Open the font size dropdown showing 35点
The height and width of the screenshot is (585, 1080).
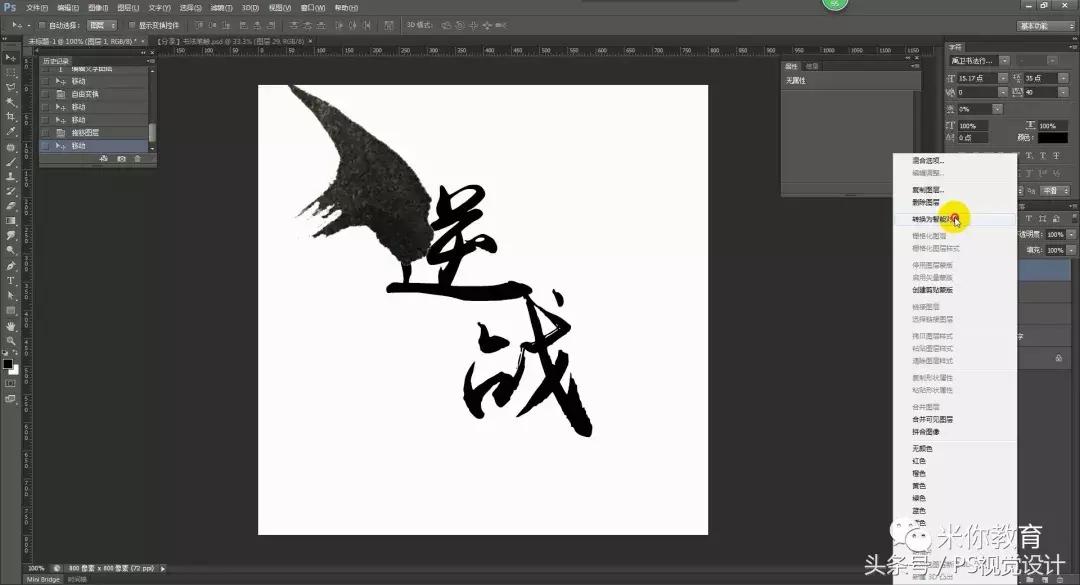pos(1062,77)
